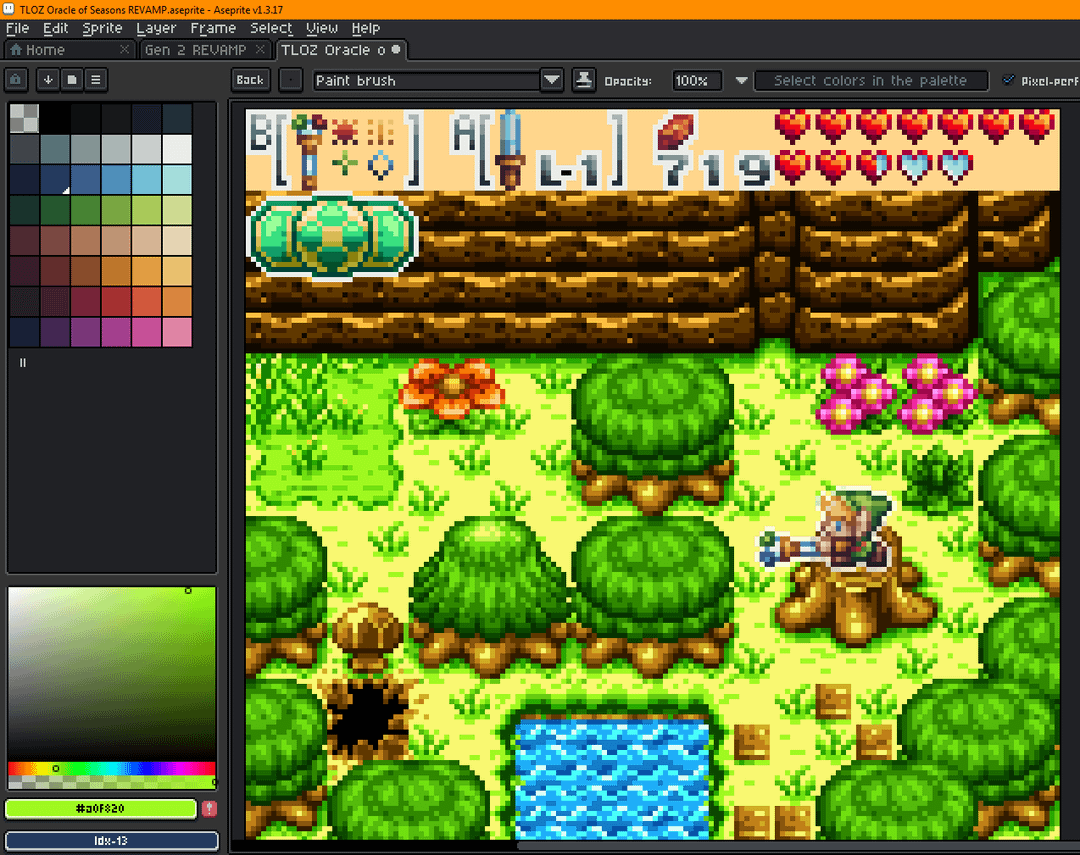The image size is (1080, 855).
Task: Switch to the Gen 2 REVAMP tab
Action: pos(195,49)
